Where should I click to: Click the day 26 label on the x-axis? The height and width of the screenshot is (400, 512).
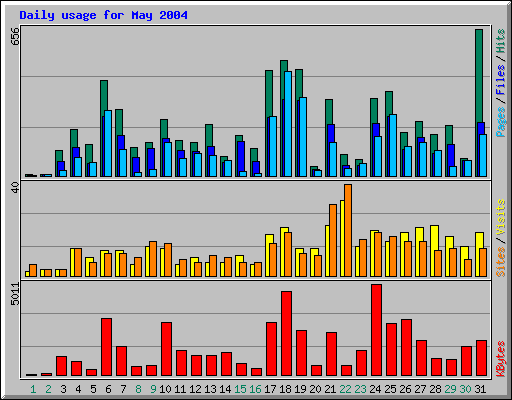pos(405,389)
